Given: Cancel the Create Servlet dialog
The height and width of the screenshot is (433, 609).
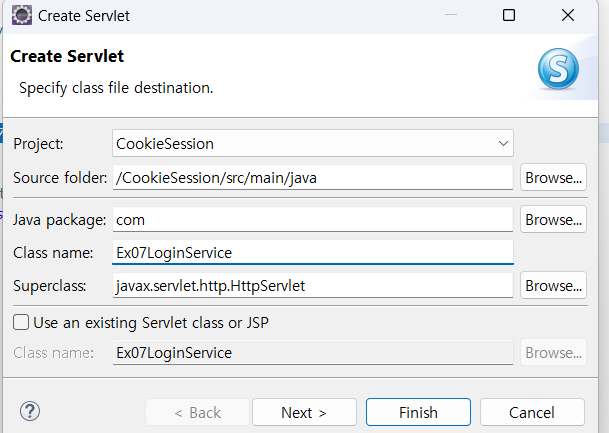Looking at the screenshot, I should 531,412.
